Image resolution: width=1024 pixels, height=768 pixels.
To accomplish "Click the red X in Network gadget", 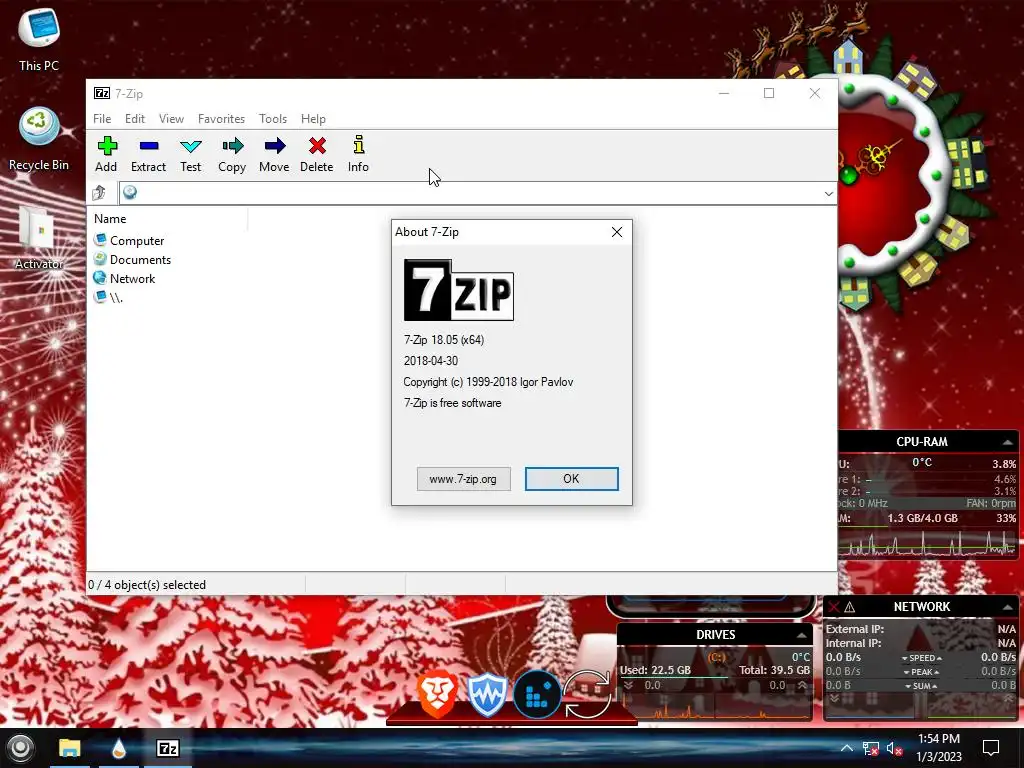I will 833,607.
